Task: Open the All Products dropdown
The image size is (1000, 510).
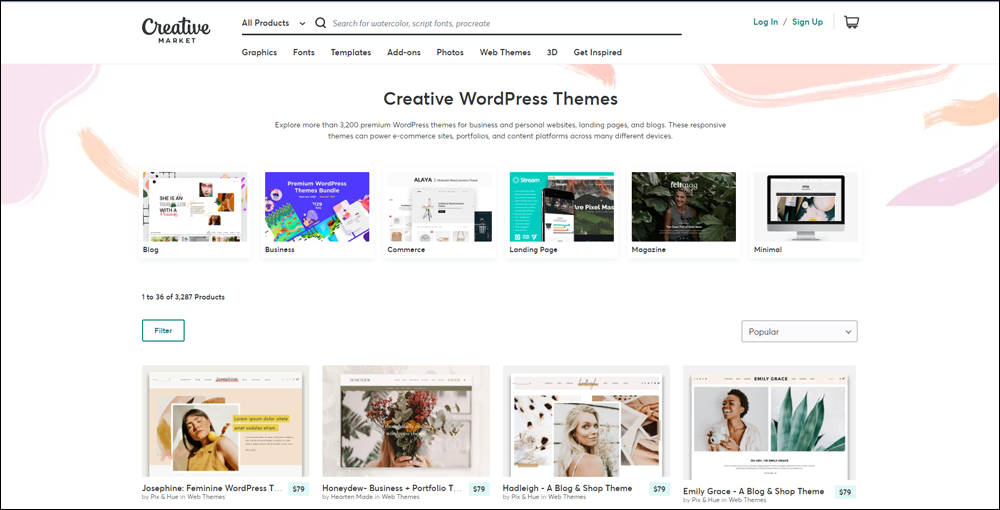Action: 274,23
